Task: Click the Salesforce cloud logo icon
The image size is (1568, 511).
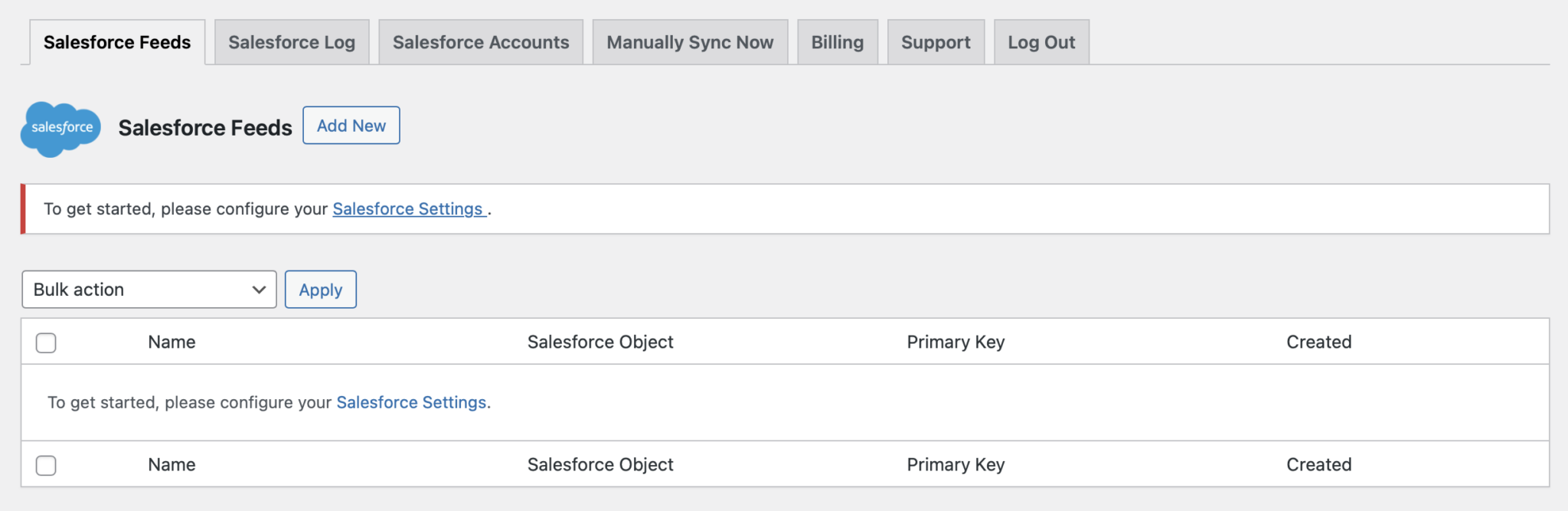Action: 60,129
